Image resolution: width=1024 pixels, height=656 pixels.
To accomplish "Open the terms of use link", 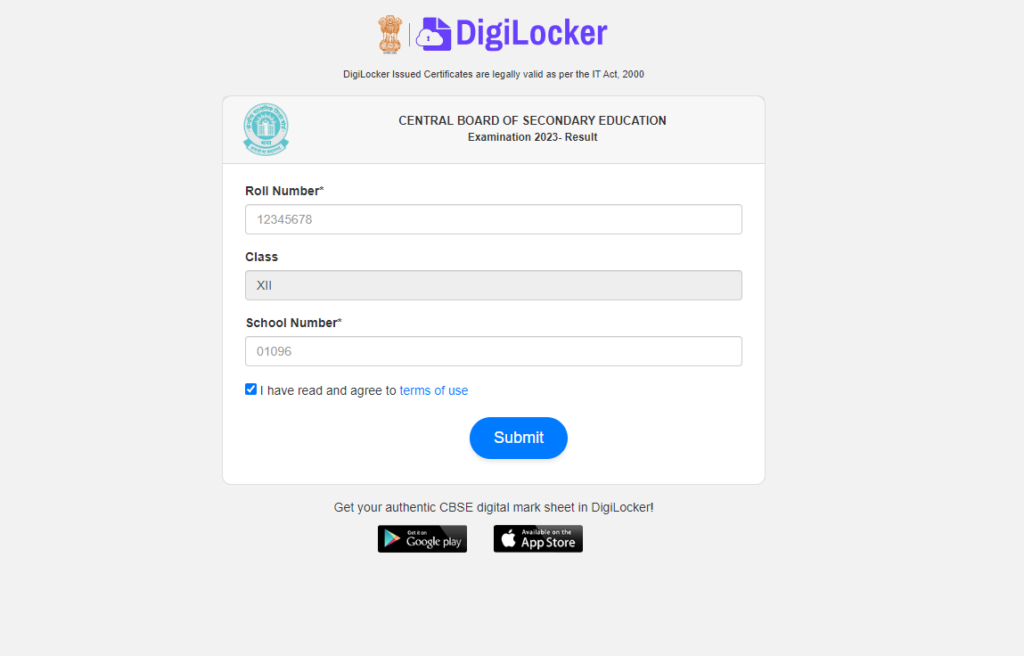I will click(x=434, y=390).
